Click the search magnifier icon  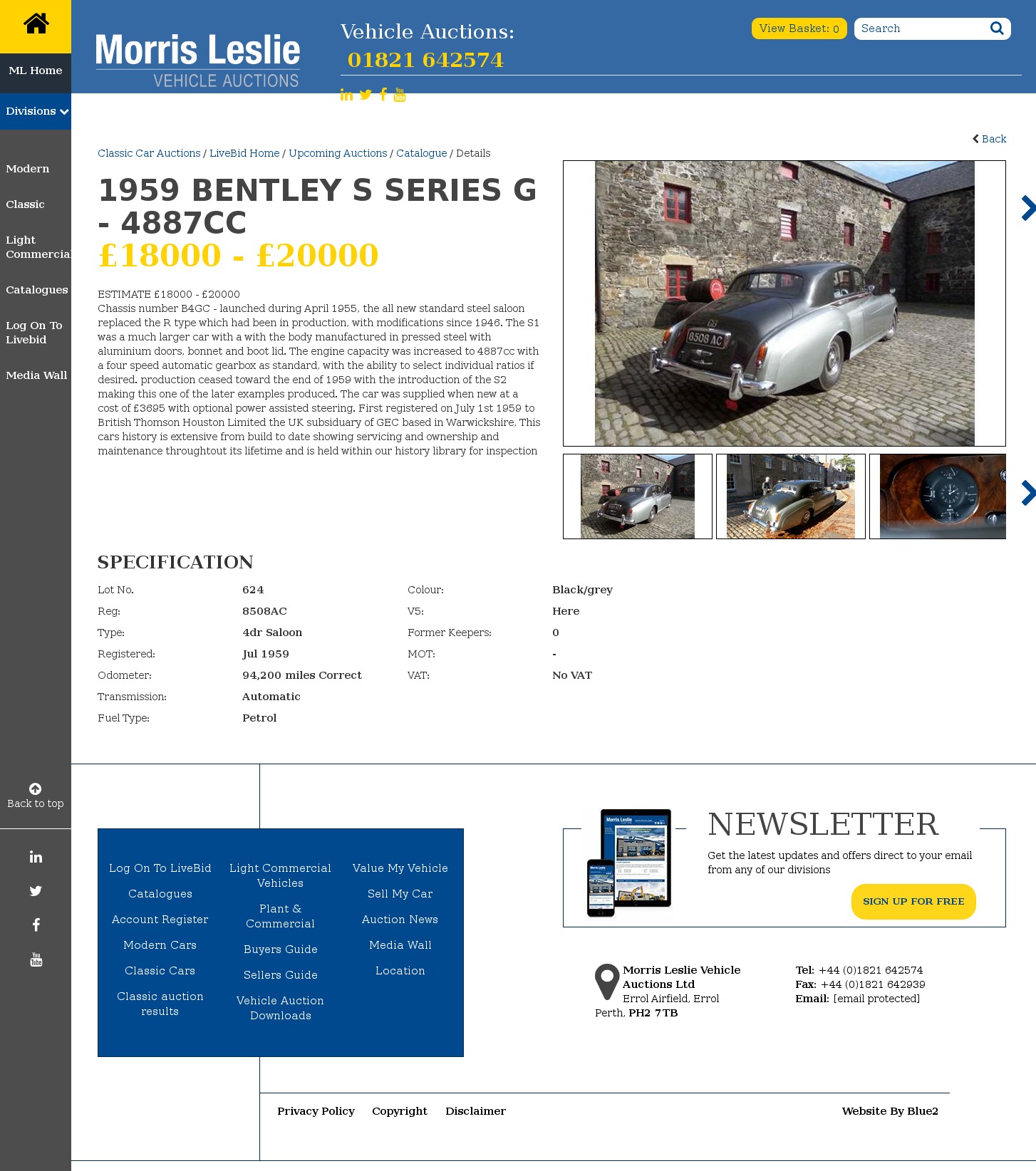(x=997, y=28)
